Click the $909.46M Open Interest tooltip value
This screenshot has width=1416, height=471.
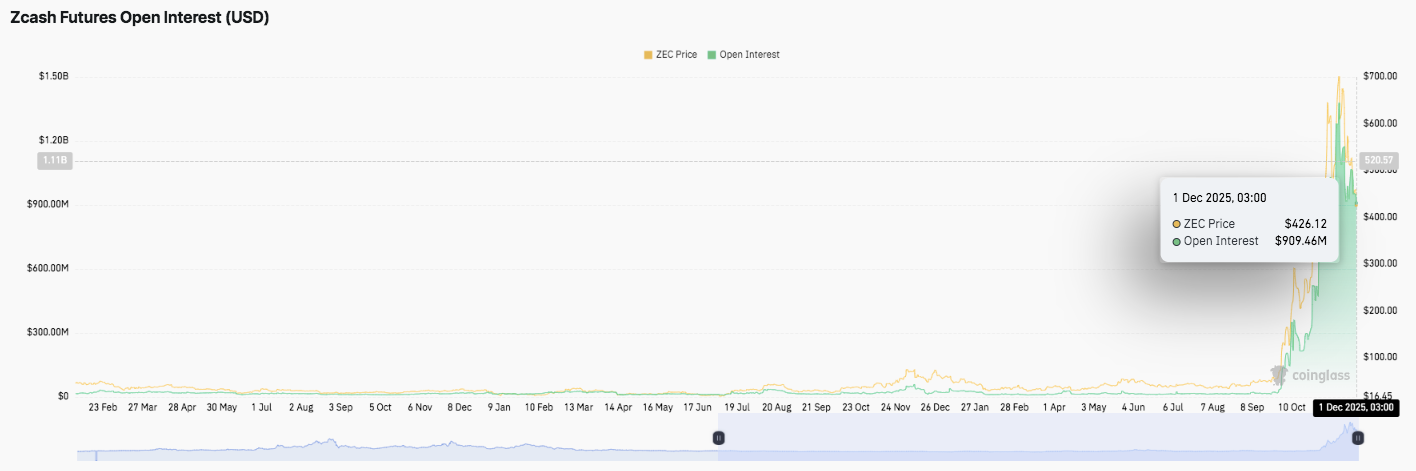coord(1300,241)
